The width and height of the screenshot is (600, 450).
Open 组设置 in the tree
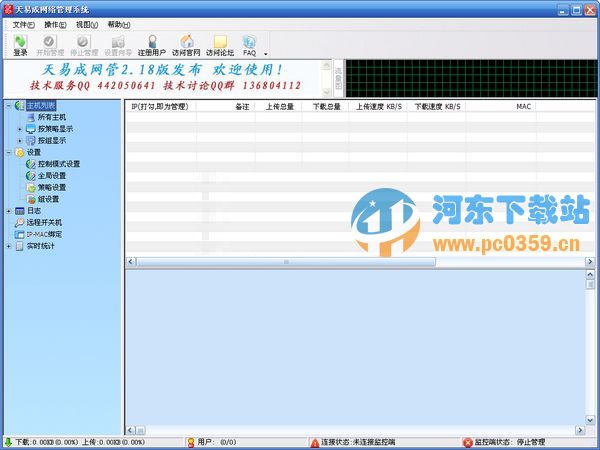point(48,199)
